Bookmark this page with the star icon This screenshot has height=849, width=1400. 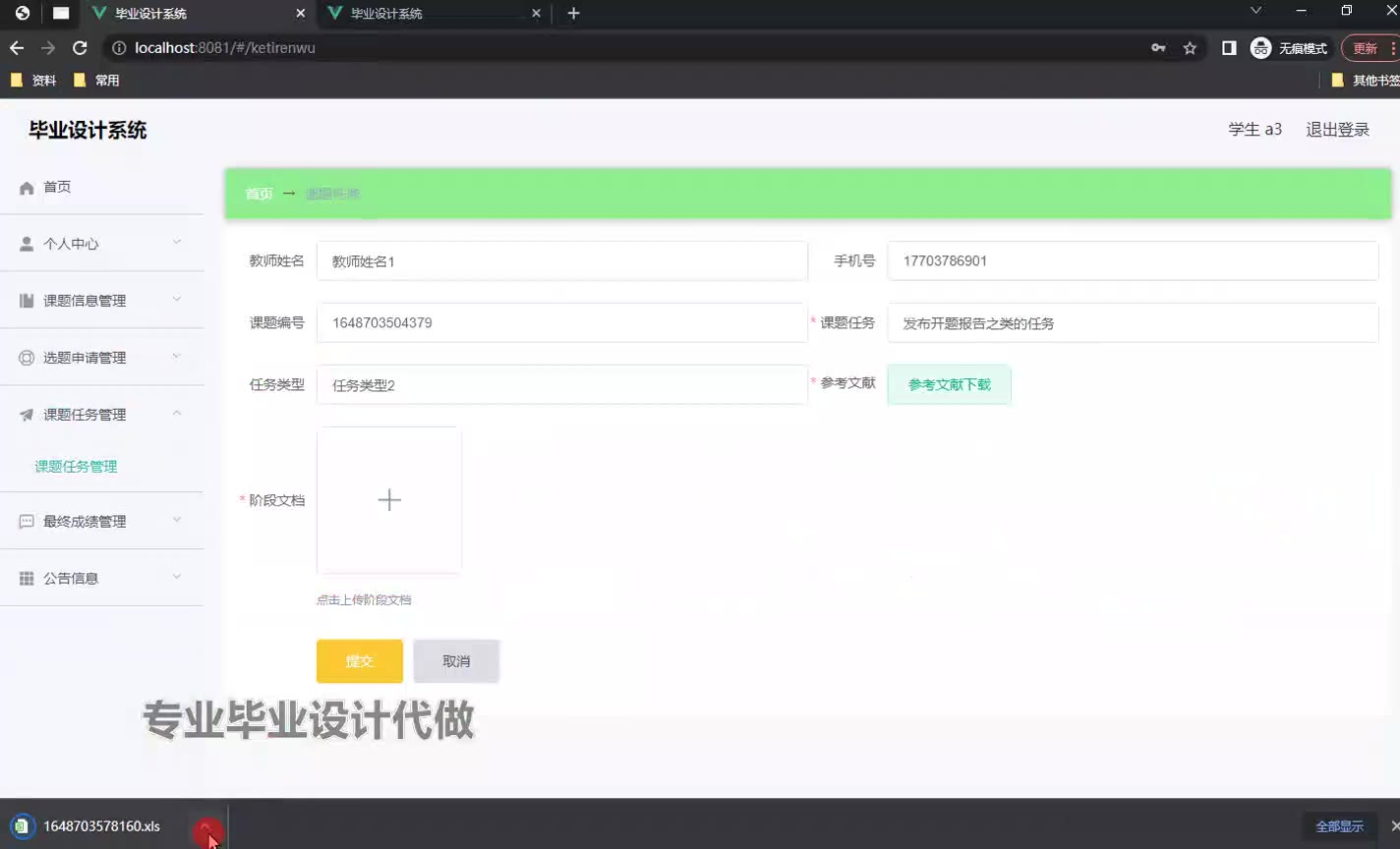pyautogui.click(x=1190, y=48)
